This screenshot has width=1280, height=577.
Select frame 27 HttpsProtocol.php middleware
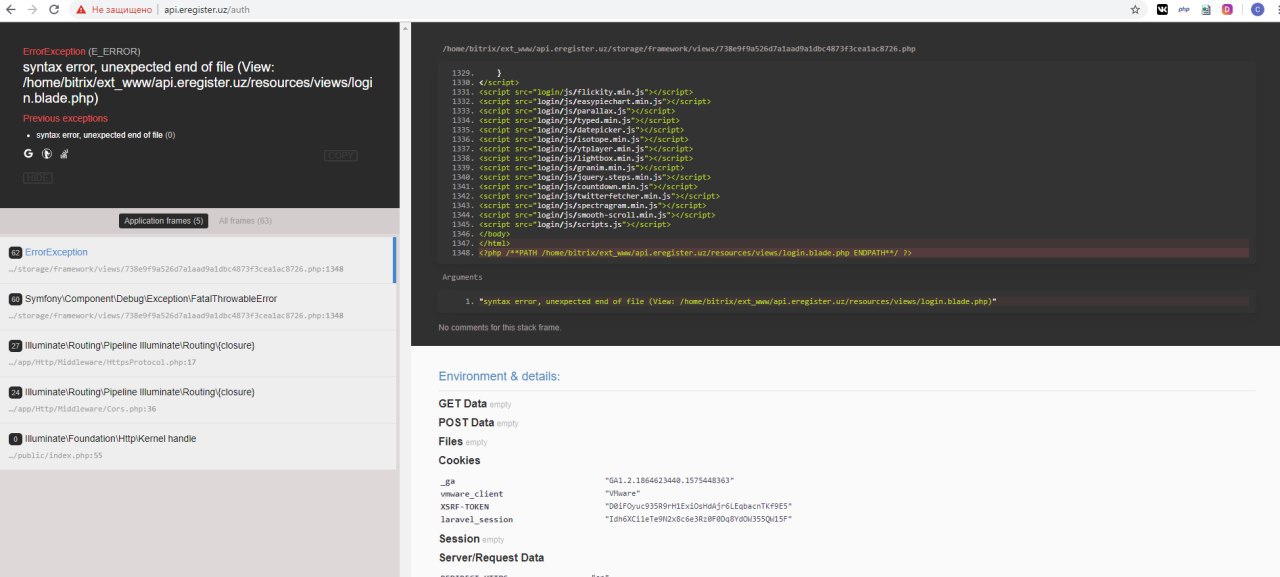click(198, 353)
